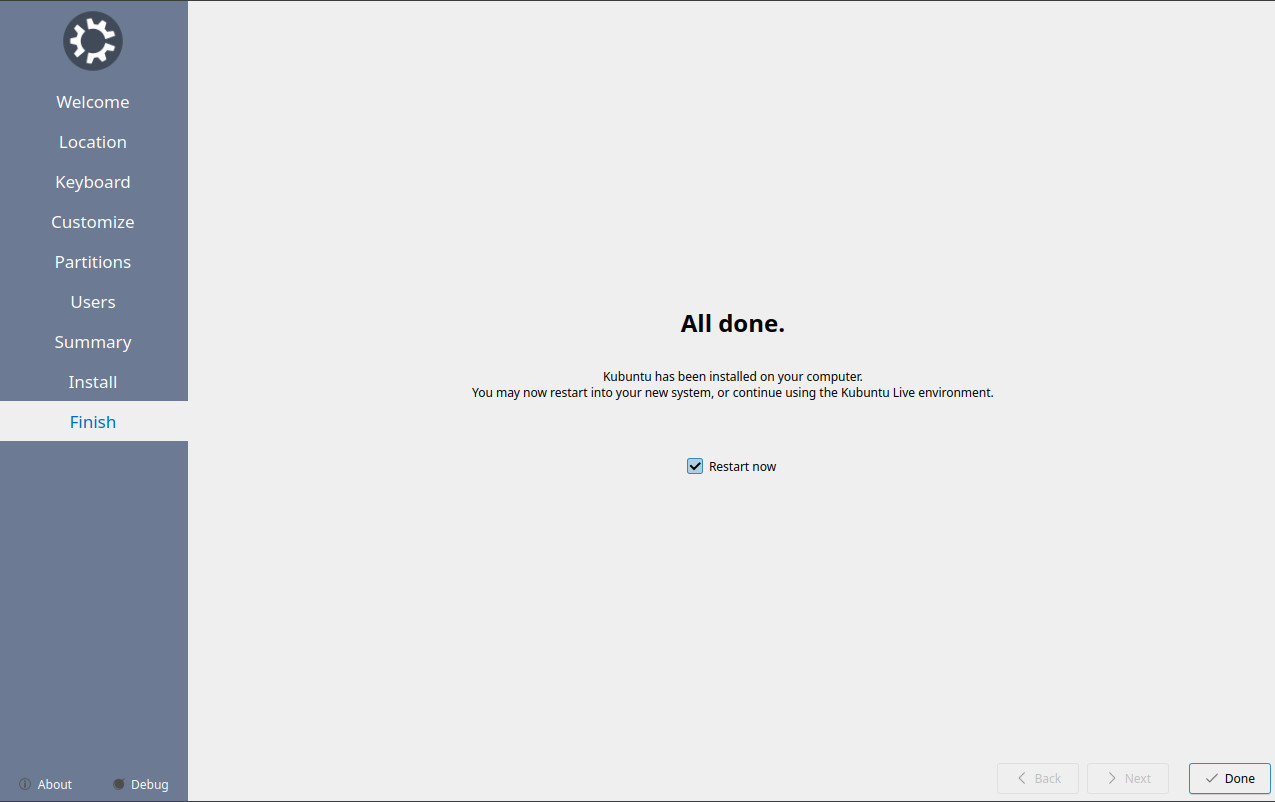
Task: Toggle the Debug information panel
Action: click(140, 784)
